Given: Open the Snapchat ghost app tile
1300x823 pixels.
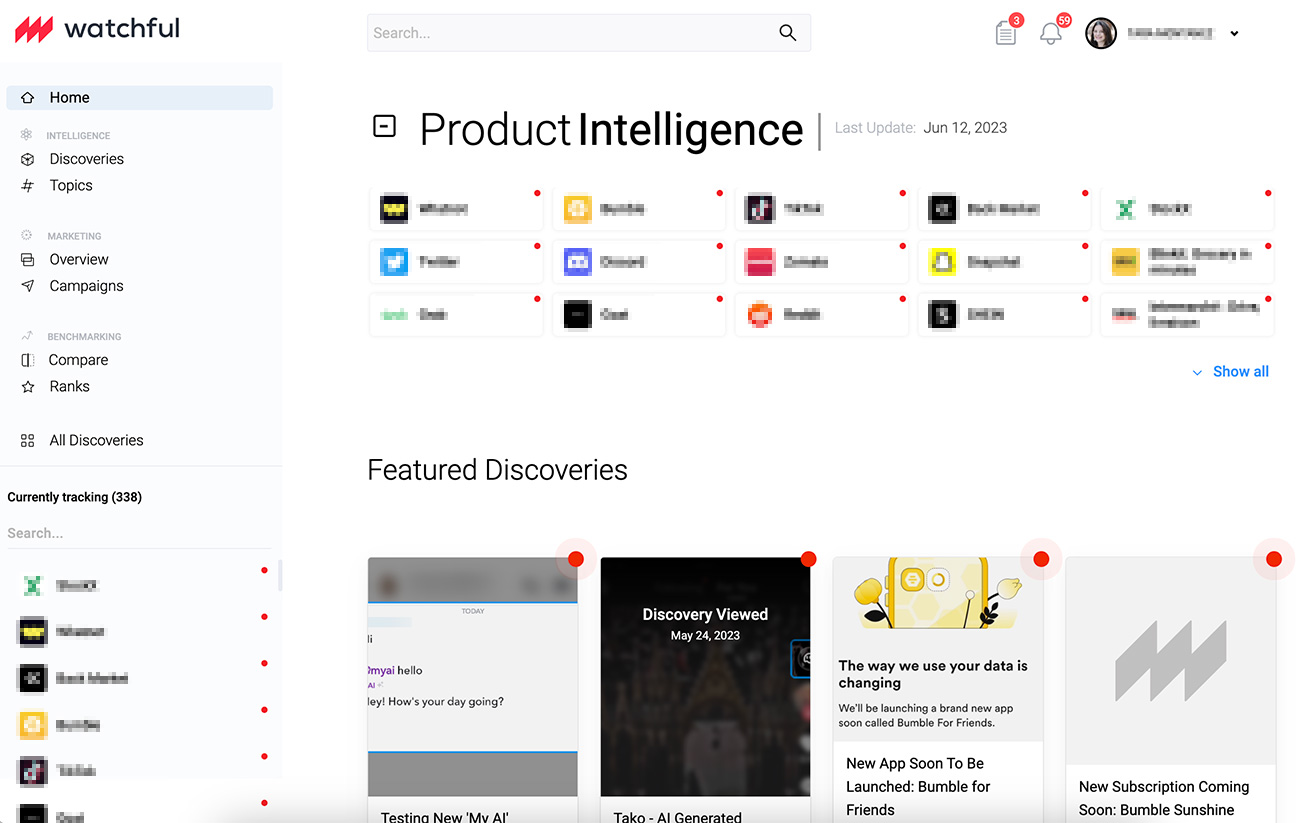Looking at the screenshot, I should click(1004, 262).
